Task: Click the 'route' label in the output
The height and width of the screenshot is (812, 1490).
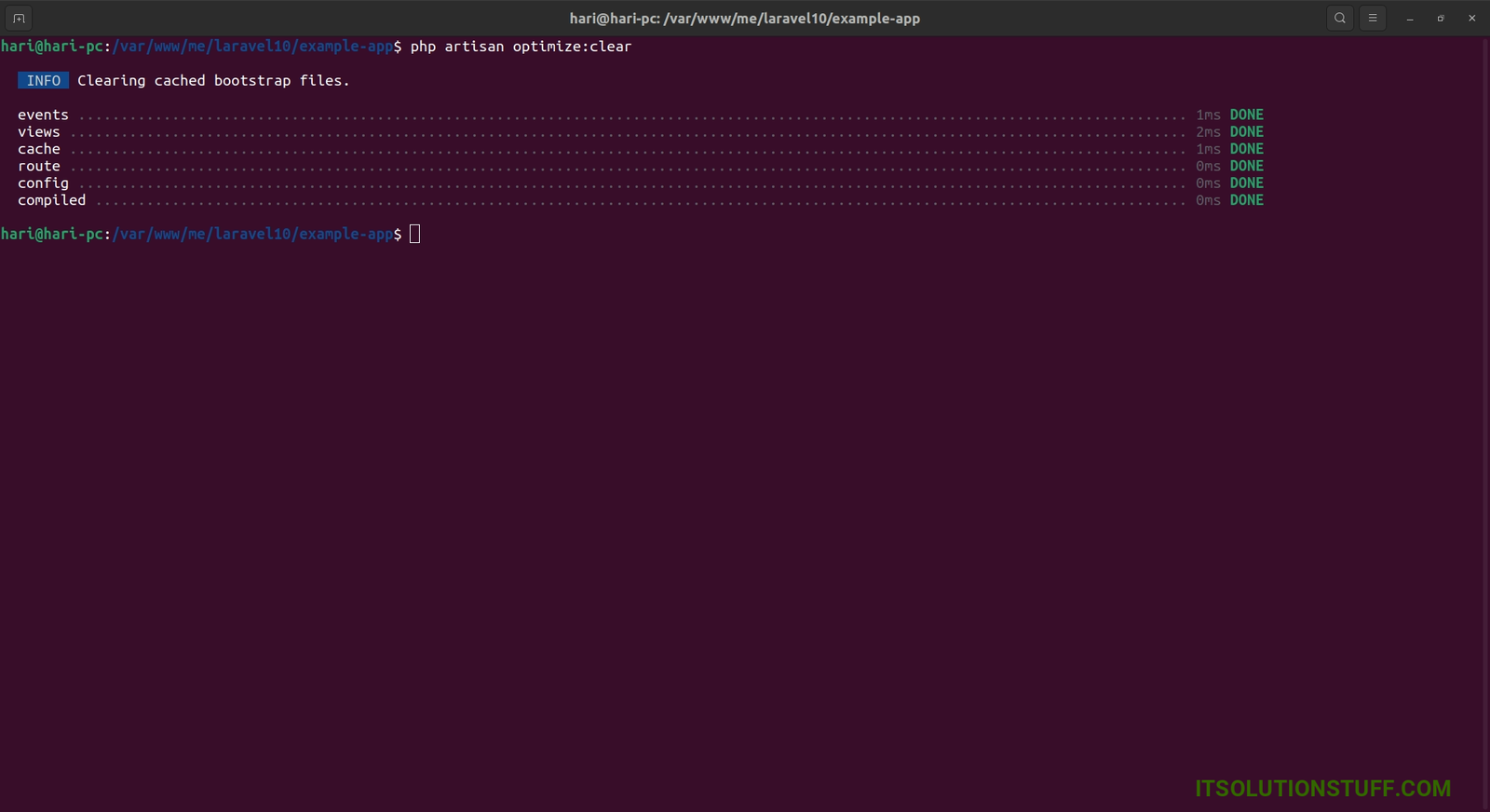Action: pos(39,167)
